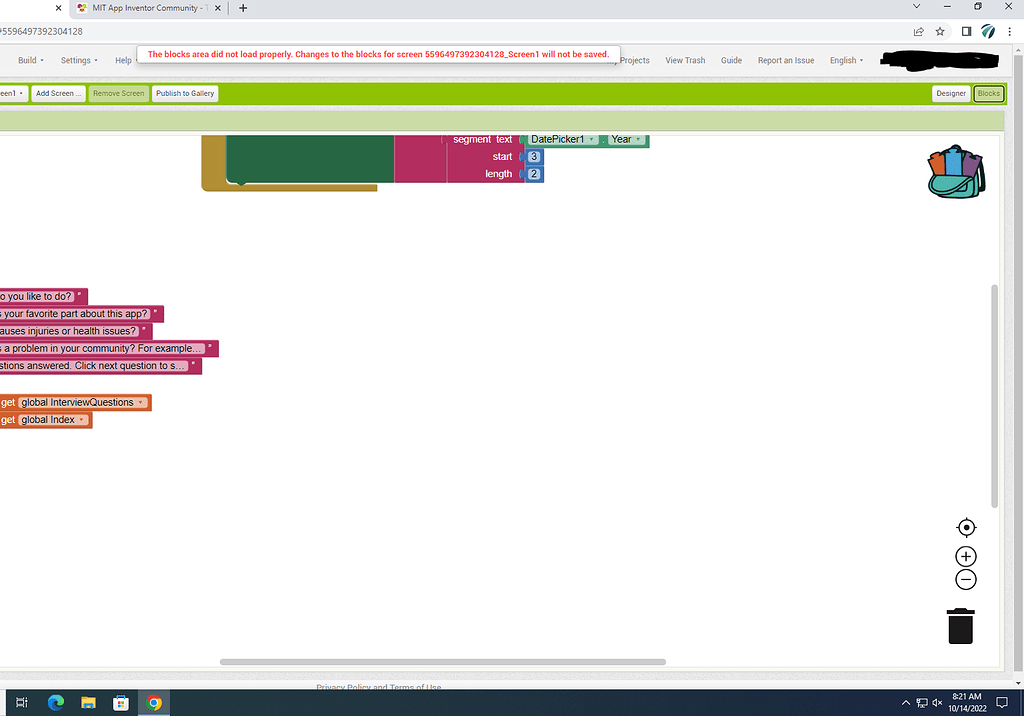Click the center-blocks target icon
This screenshot has height=716, width=1024.
click(965, 527)
